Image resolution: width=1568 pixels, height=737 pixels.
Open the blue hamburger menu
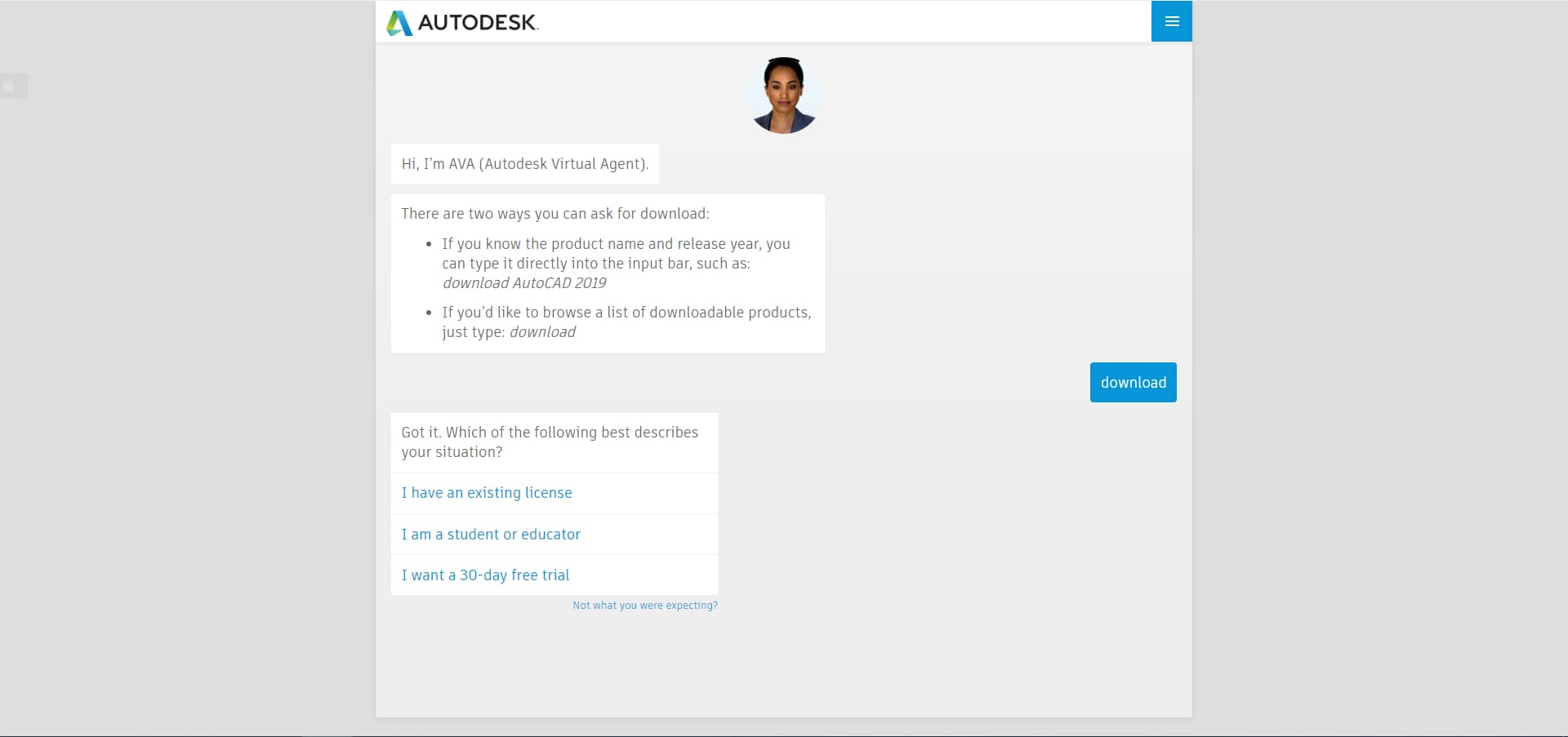coord(1171,21)
